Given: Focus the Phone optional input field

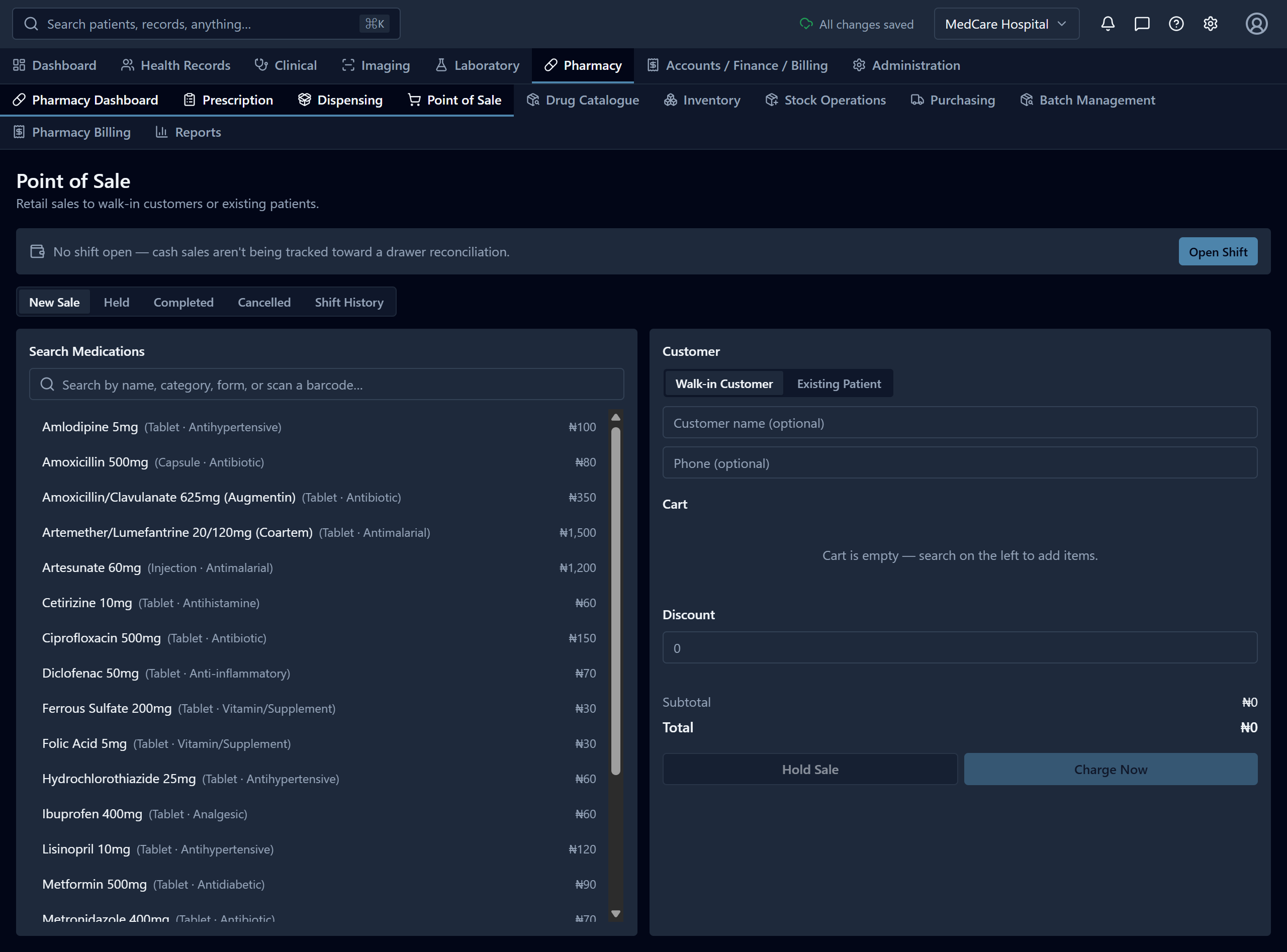Looking at the screenshot, I should tap(960, 463).
